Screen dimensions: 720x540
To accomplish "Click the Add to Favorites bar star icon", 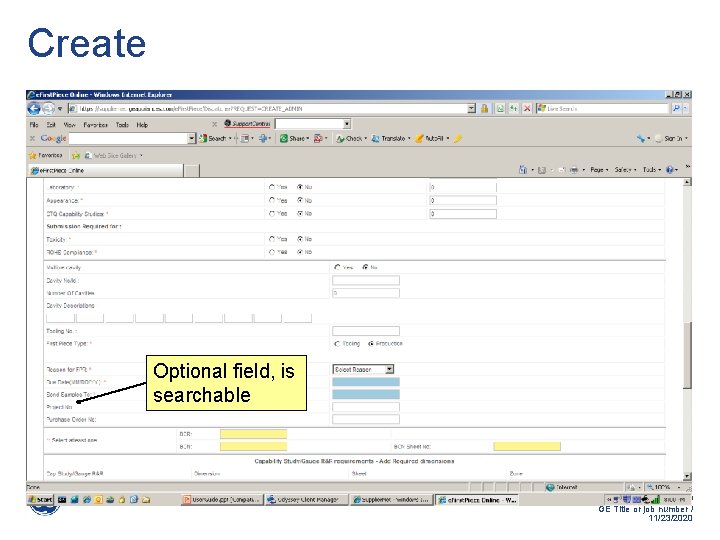I will (76, 156).
